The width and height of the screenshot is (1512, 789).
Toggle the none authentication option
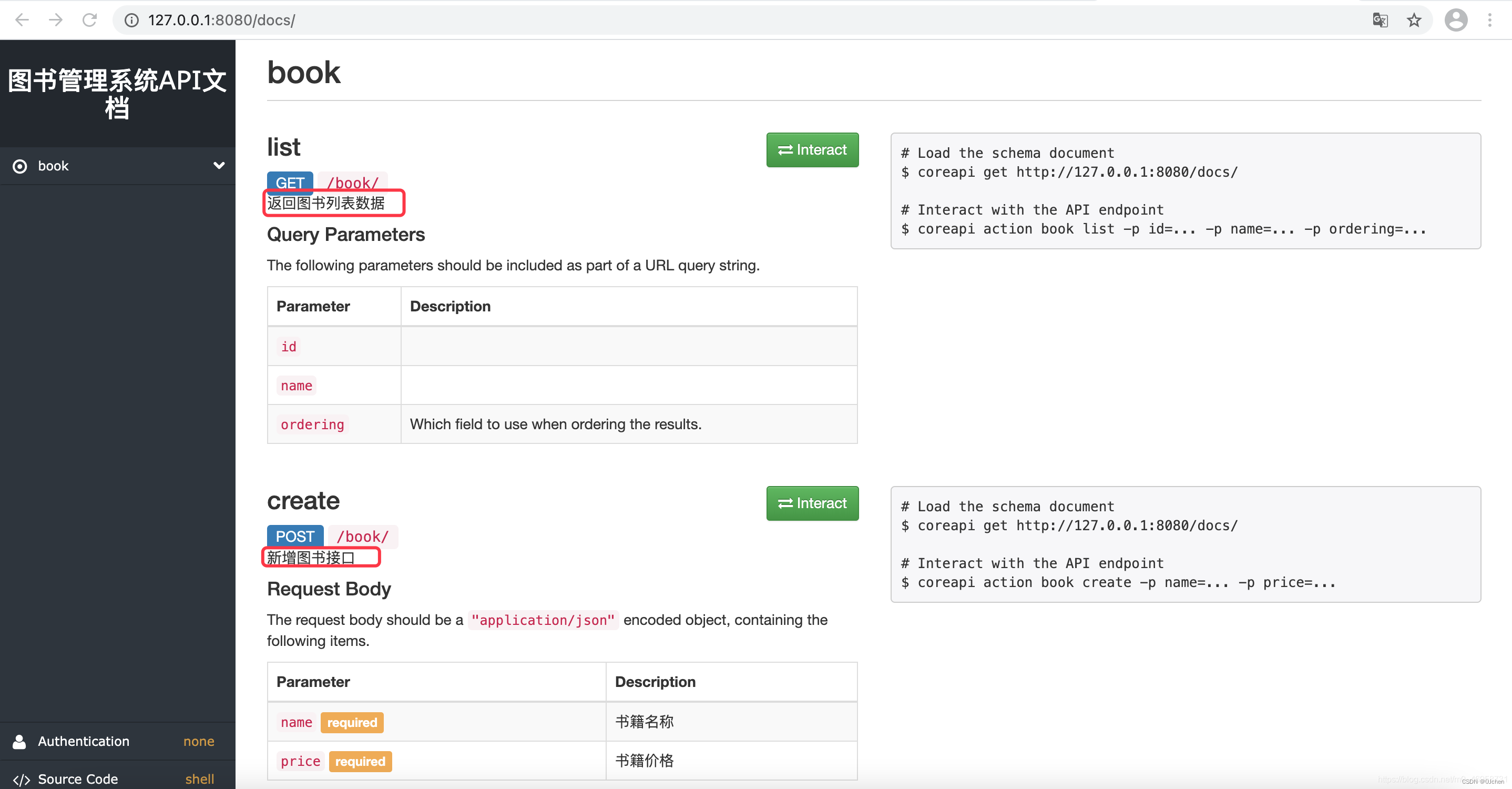click(199, 740)
